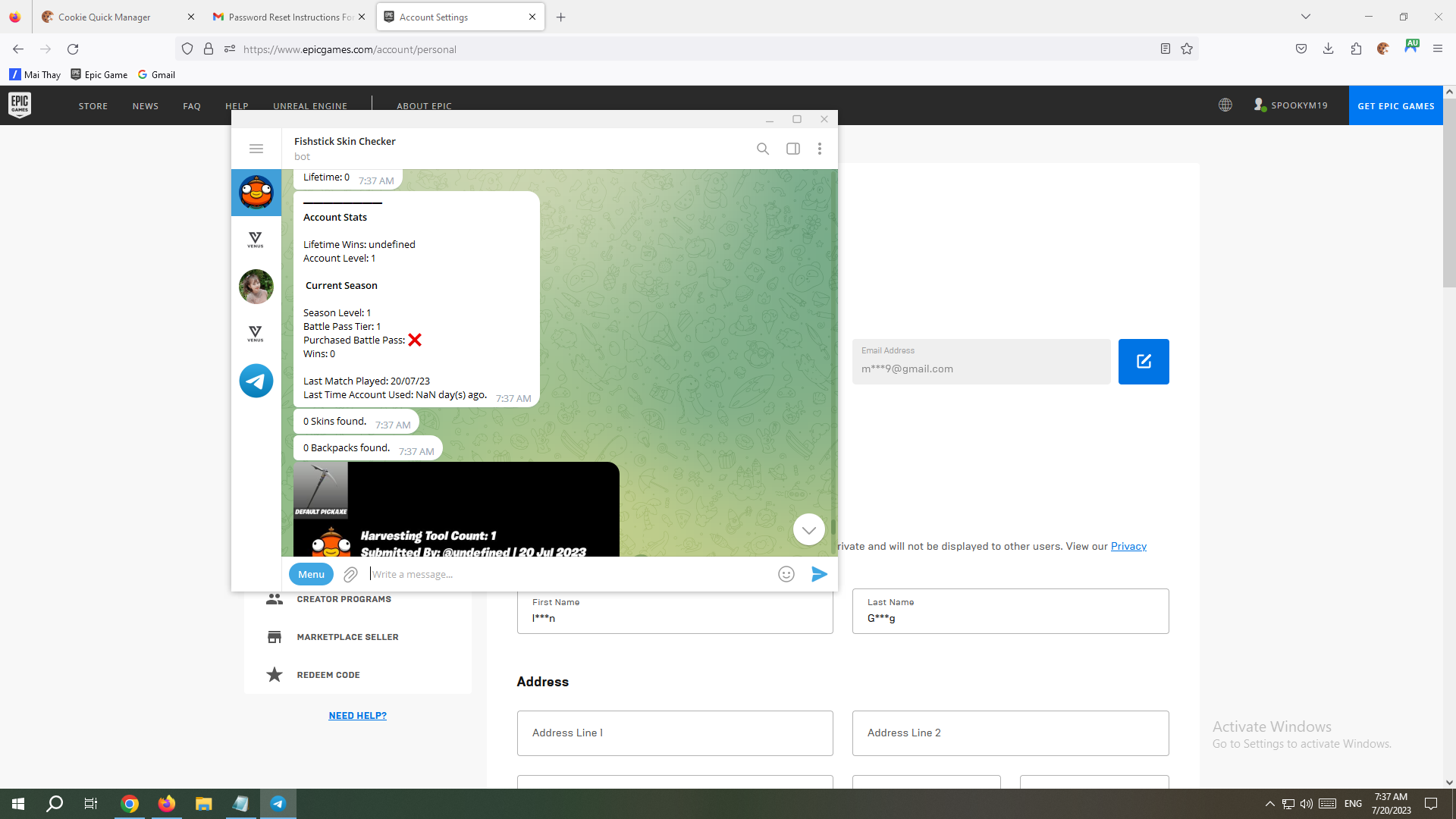Go back in Firefox
Screen dimensions: 1456x819
click(18, 49)
